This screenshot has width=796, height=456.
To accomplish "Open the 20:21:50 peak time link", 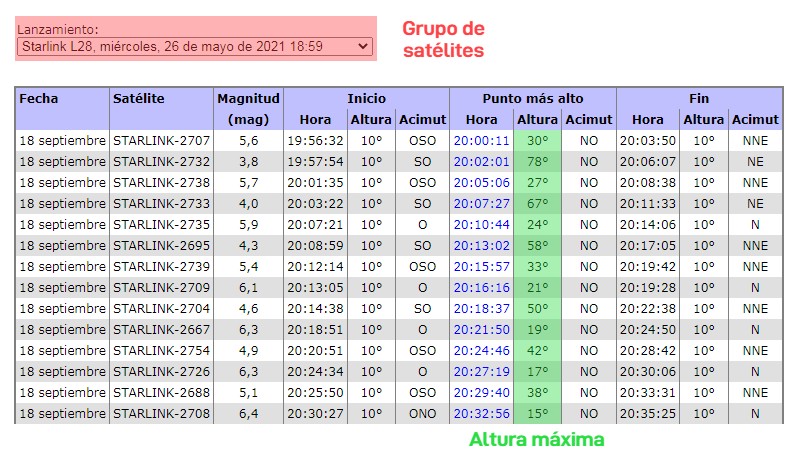I will [481, 330].
